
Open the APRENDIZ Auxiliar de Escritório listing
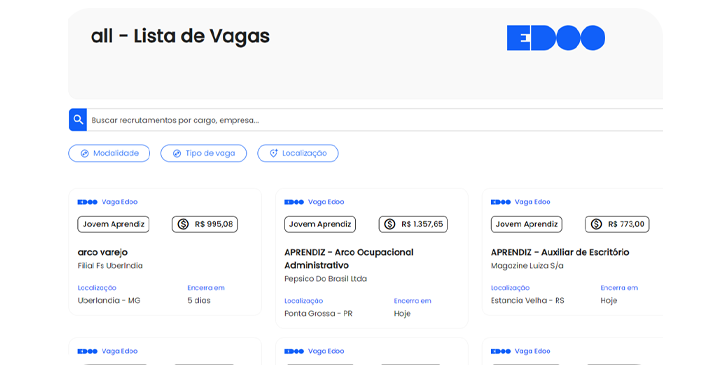tap(560, 252)
